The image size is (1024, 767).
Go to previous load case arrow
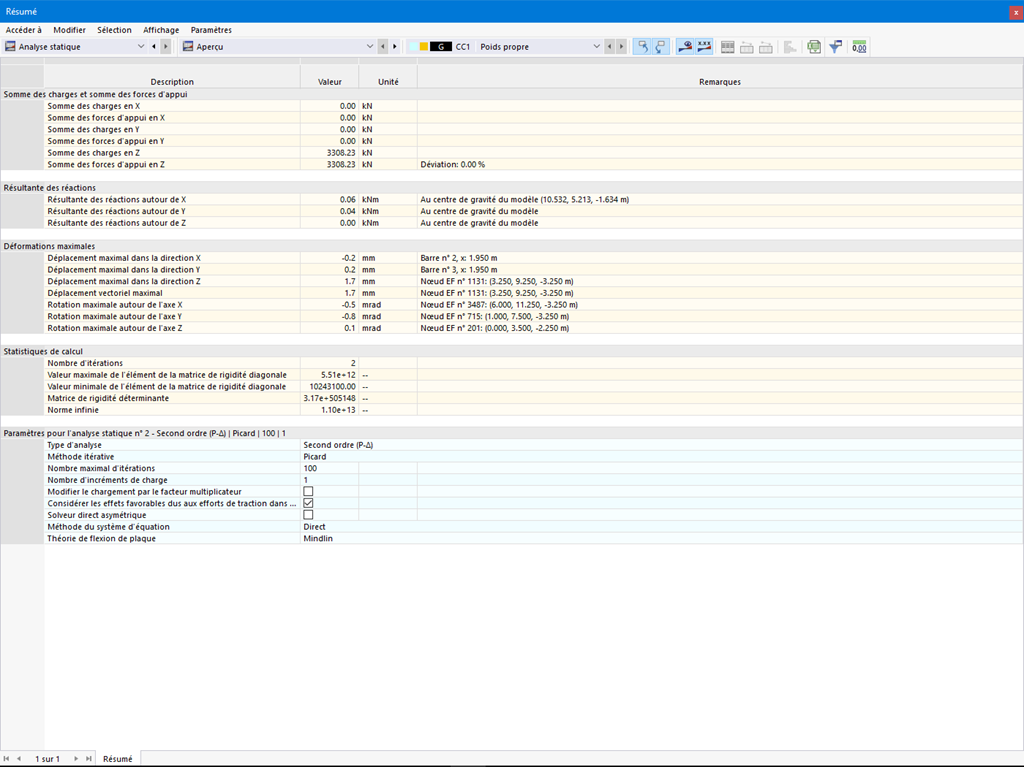[609, 46]
